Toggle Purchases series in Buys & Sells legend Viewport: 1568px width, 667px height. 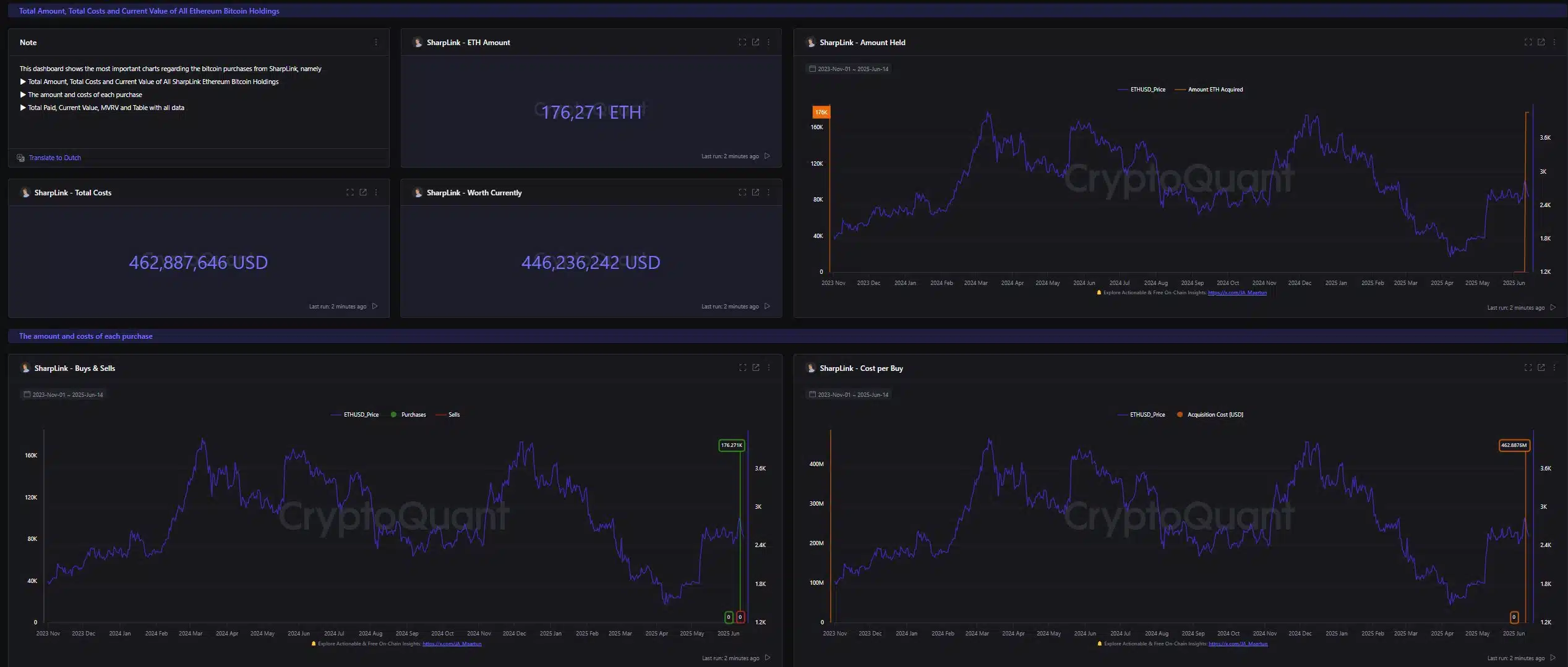[x=408, y=415]
